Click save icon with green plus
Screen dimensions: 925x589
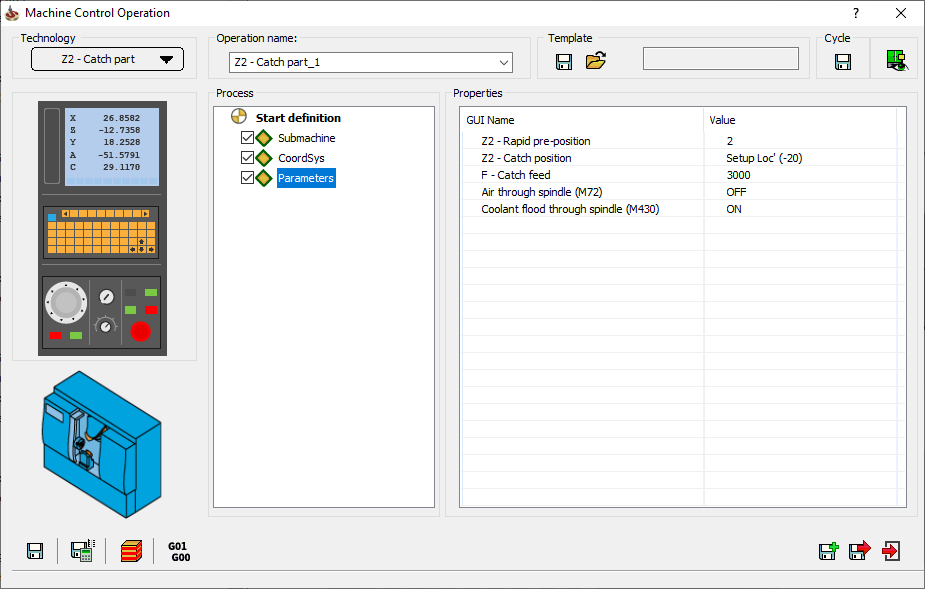828,551
